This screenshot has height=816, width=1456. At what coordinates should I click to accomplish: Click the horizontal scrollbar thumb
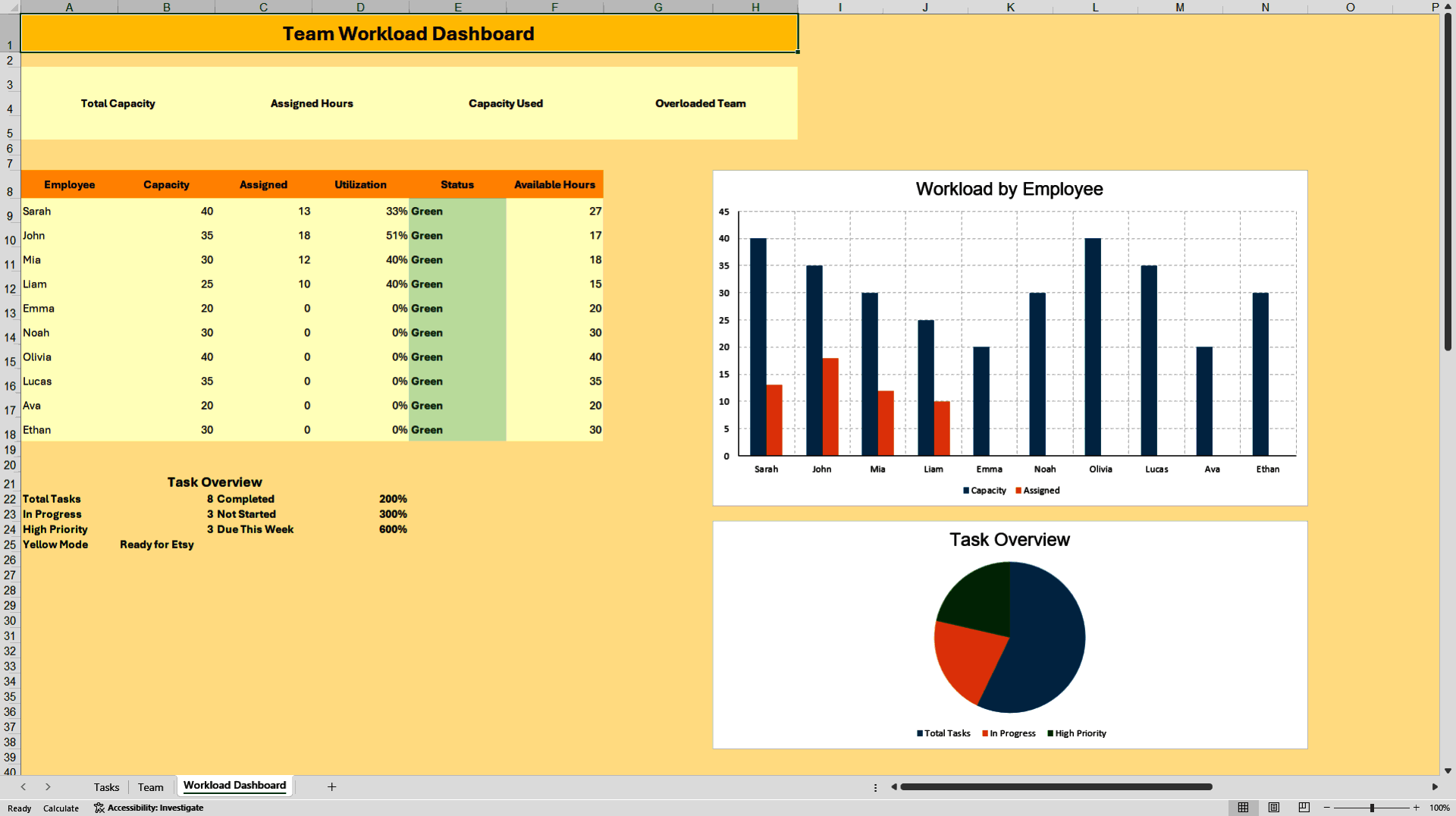click(1056, 786)
